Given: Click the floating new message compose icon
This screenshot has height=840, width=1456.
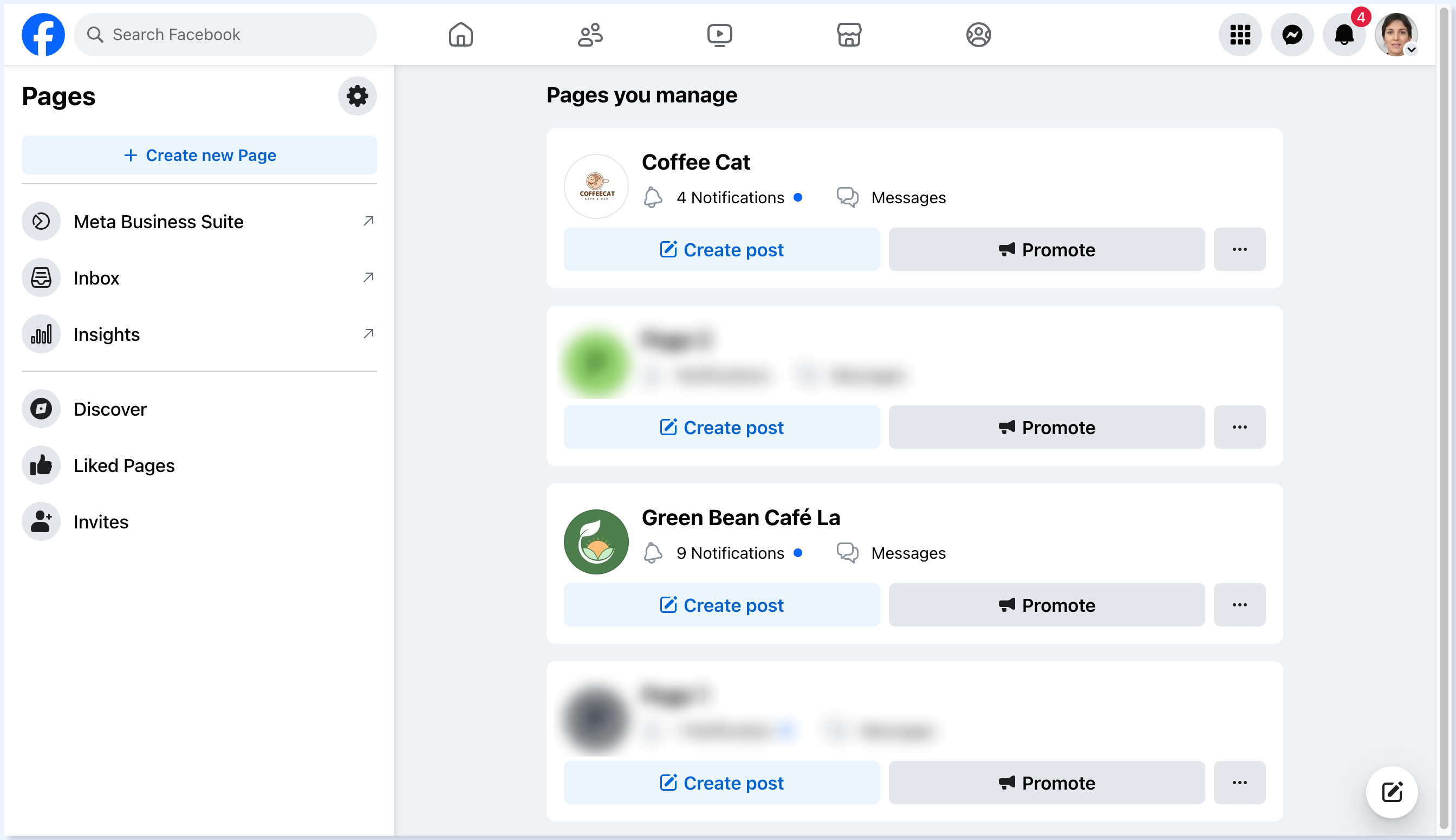Looking at the screenshot, I should tap(1392, 792).
